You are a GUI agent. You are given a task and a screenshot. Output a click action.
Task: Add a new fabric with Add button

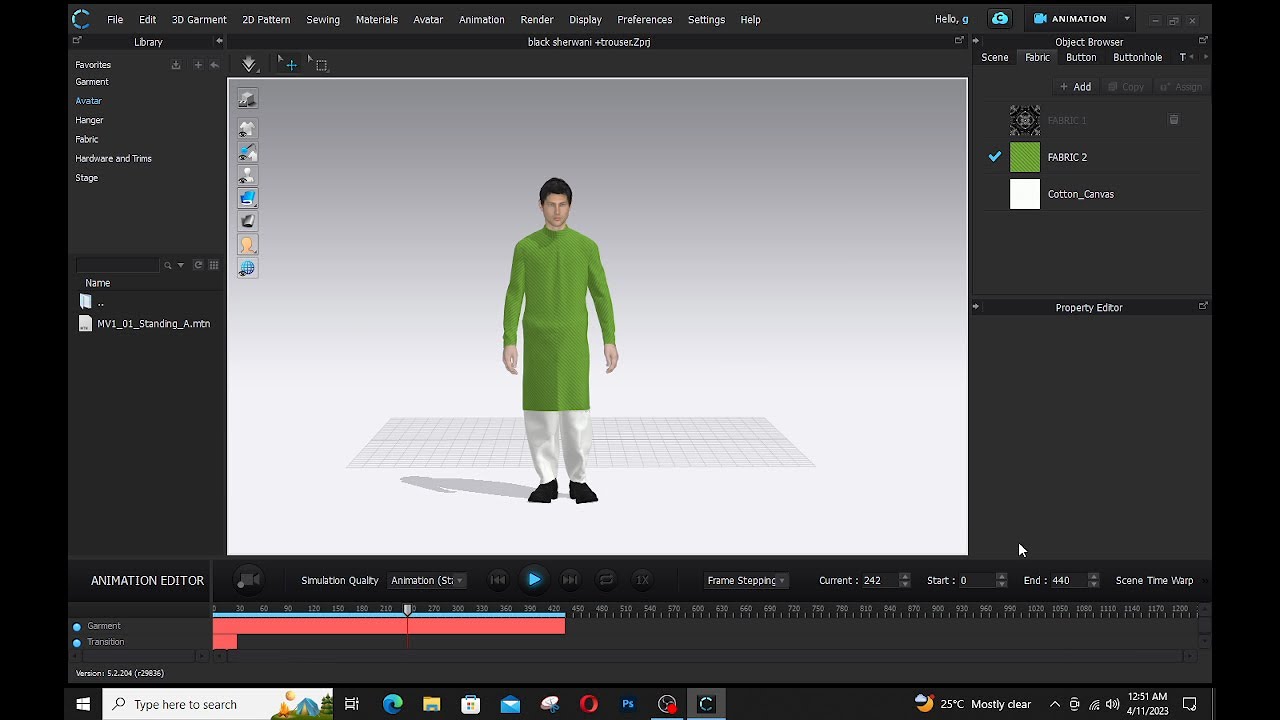pyautogui.click(x=1076, y=87)
